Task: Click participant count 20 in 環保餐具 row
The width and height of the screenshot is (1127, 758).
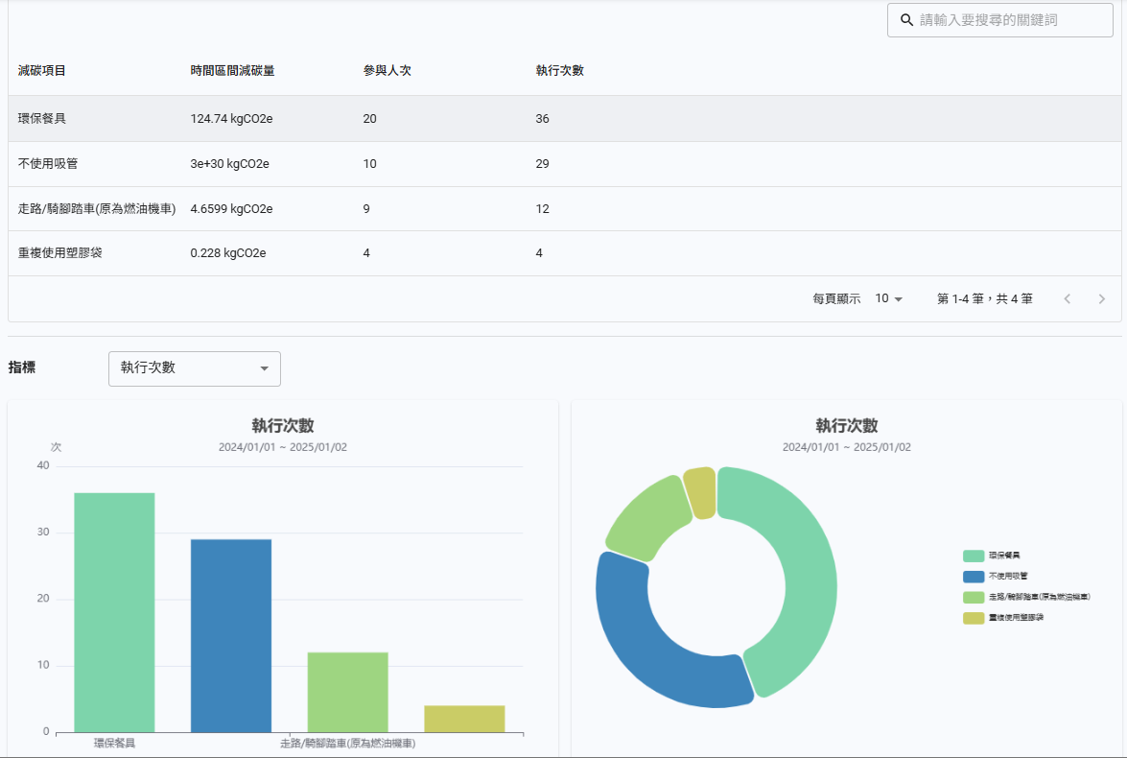Action: point(369,119)
